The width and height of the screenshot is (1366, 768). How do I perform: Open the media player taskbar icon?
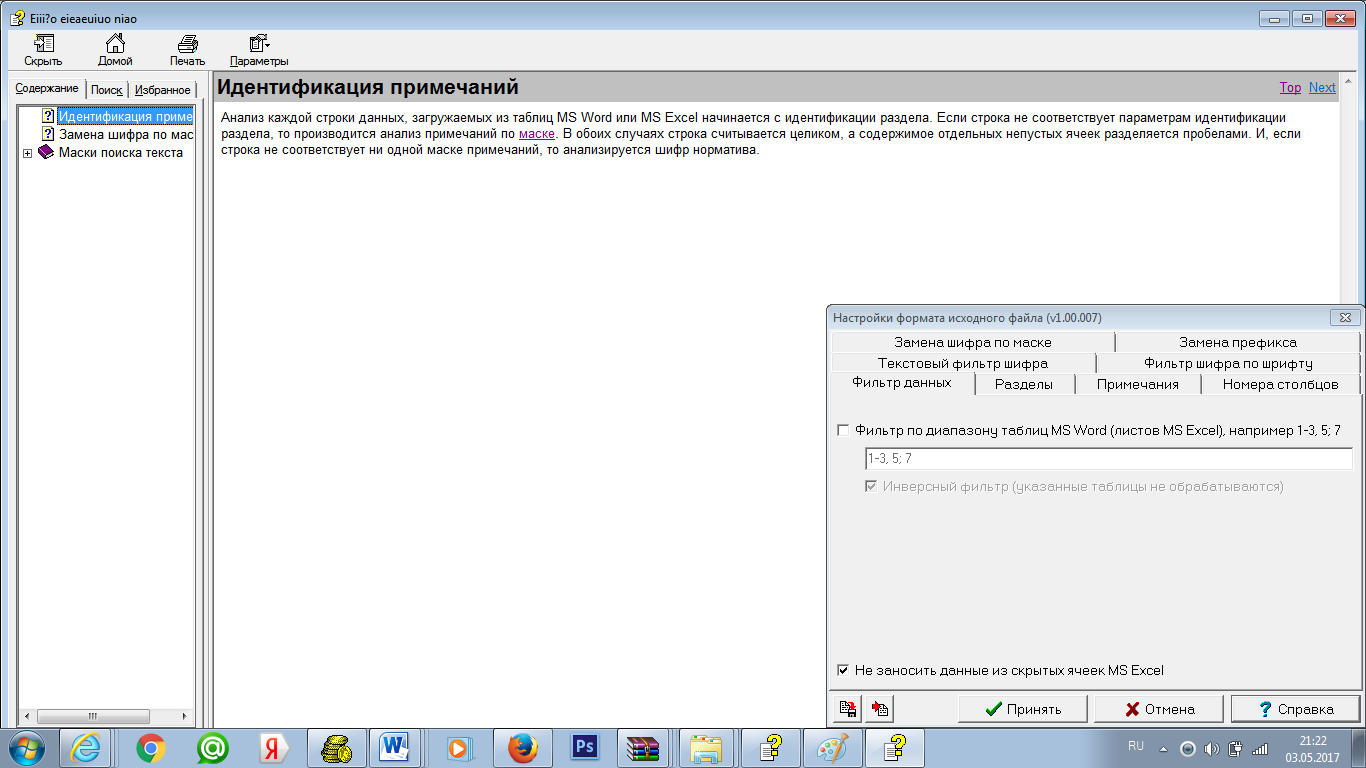458,747
